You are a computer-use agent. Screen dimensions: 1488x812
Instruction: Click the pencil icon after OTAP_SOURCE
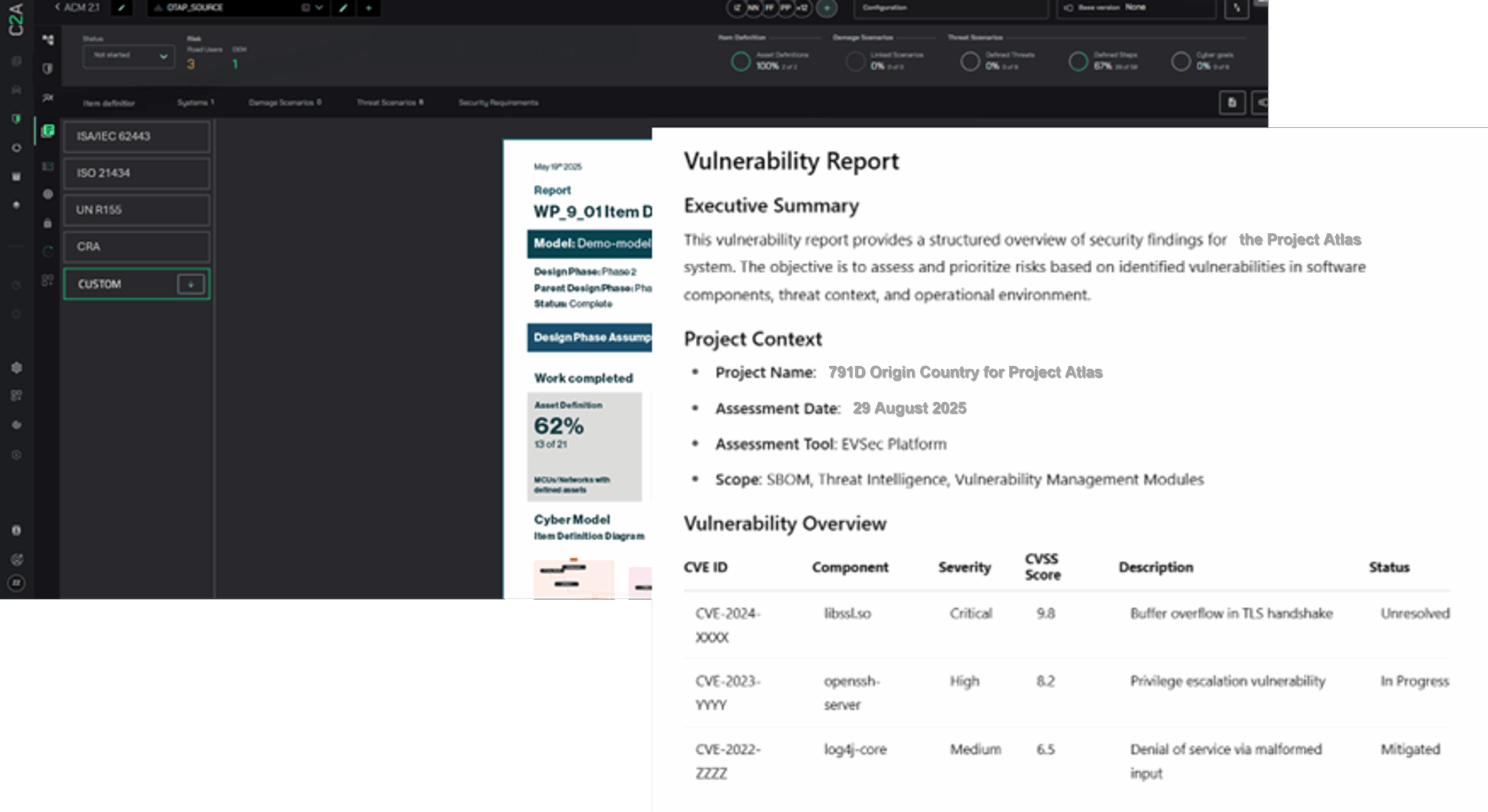click(344, 8)
